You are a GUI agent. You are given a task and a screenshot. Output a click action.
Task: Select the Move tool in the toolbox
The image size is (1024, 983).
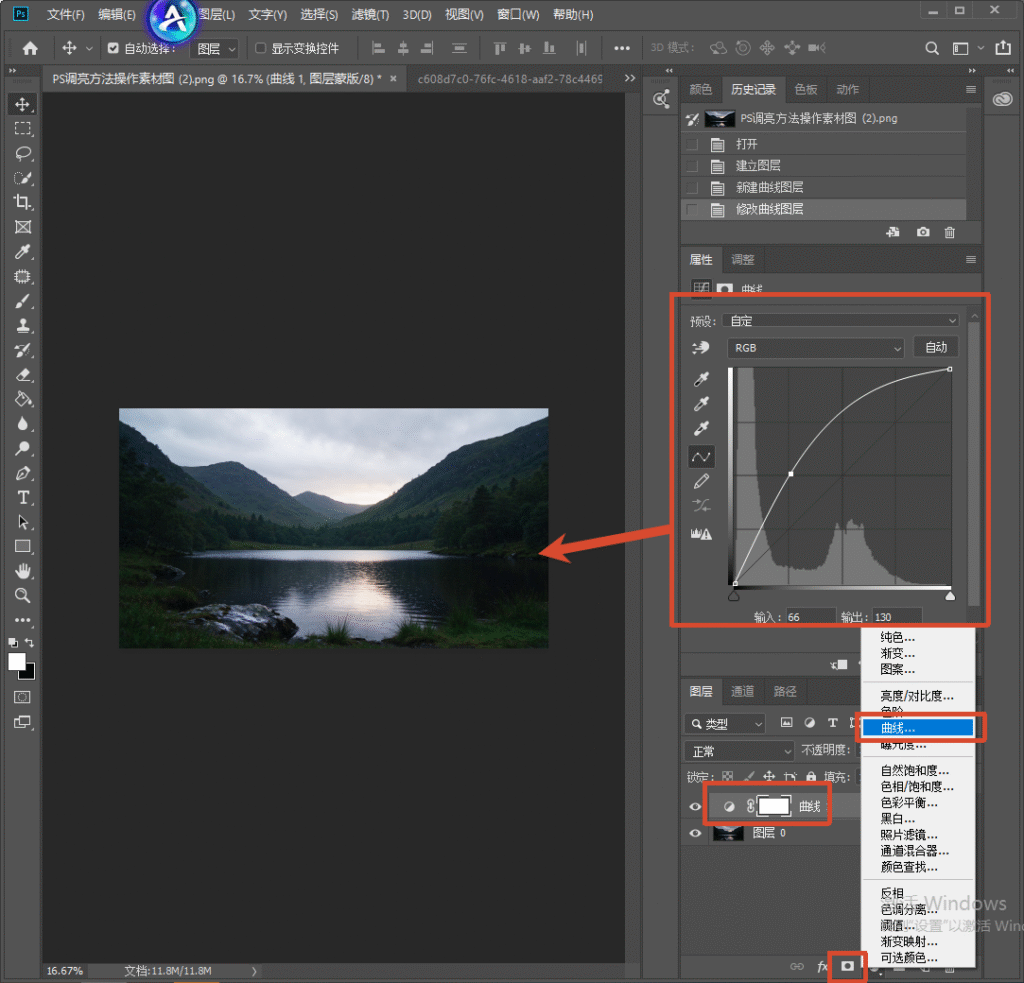(x=23, y=105)
